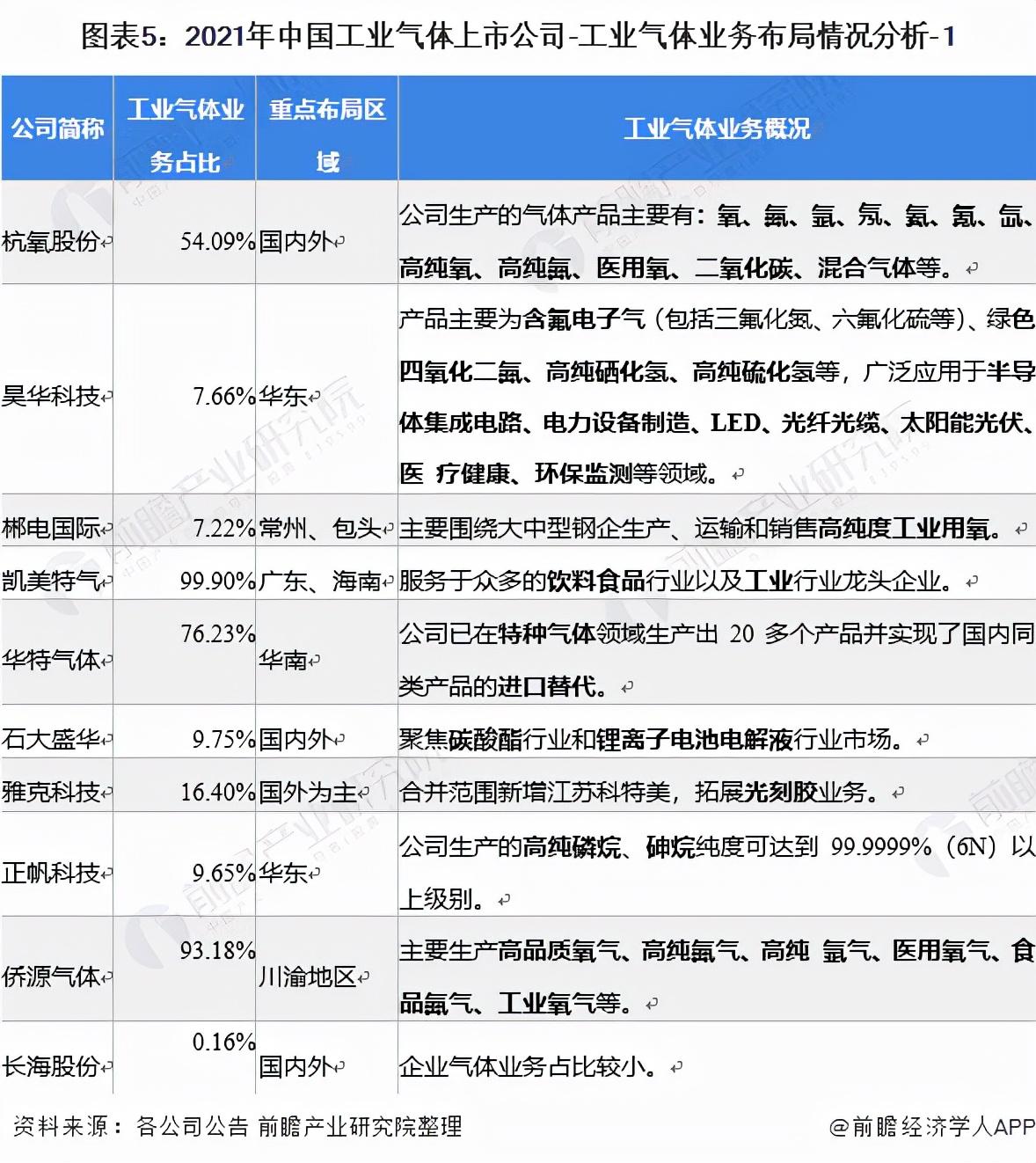Click the @前瞻经济学人APP credit

pos(932,1126)
